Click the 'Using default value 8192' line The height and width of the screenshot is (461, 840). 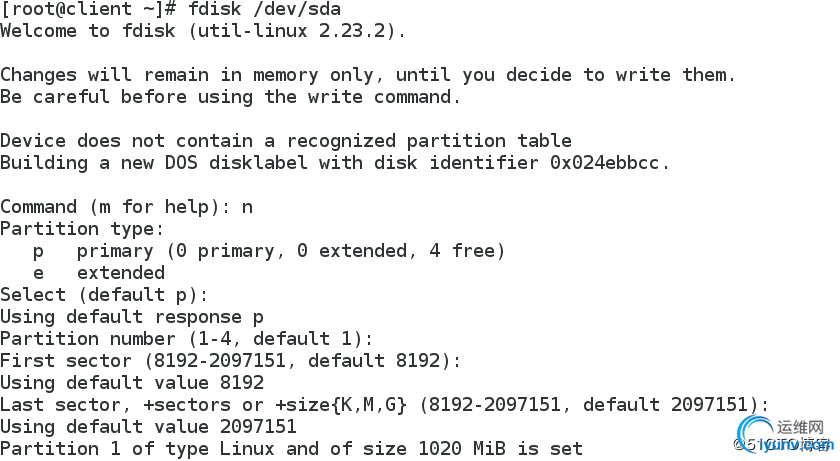point(132,383)
